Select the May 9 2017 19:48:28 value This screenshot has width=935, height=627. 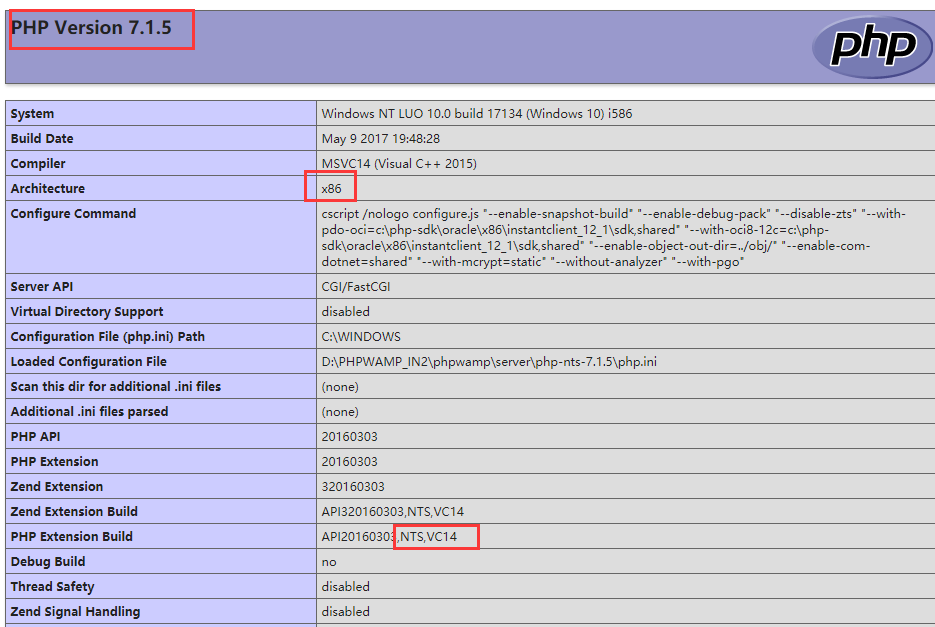380,138
